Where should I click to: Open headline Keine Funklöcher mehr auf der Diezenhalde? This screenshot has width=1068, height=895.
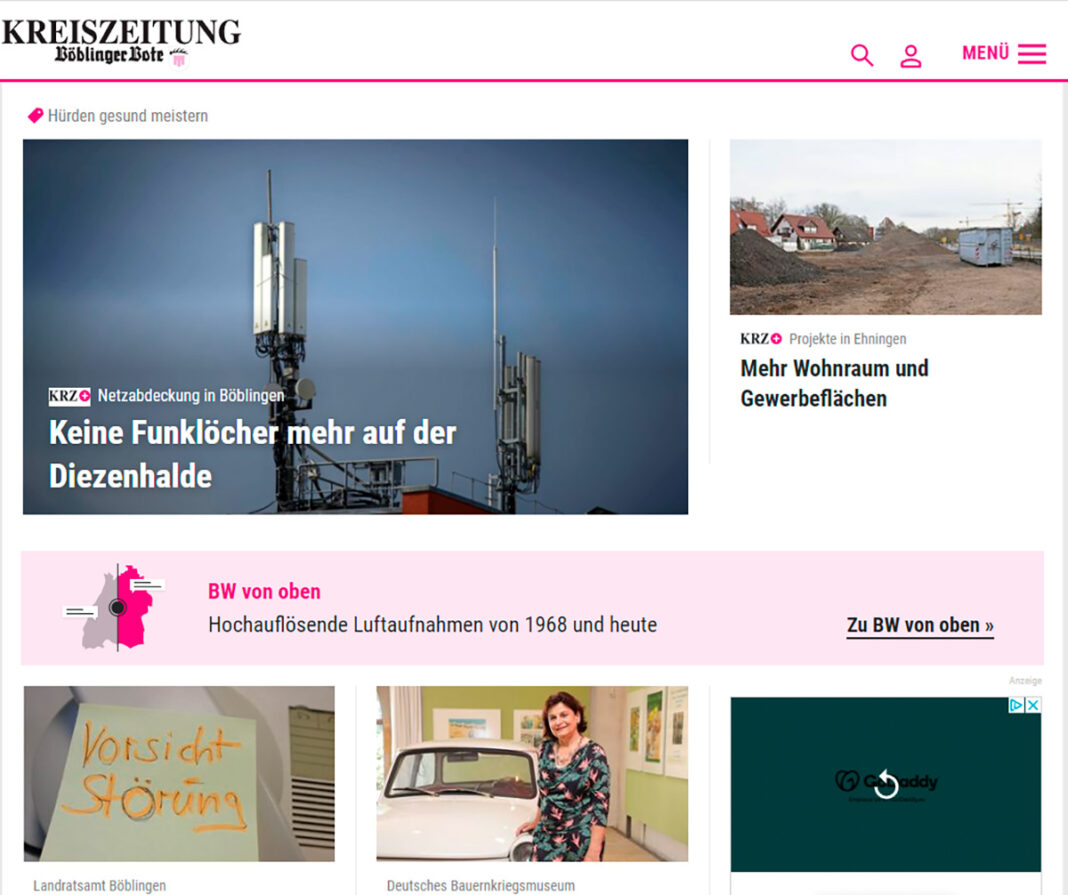pyautogui.click(x=253, y=454)
